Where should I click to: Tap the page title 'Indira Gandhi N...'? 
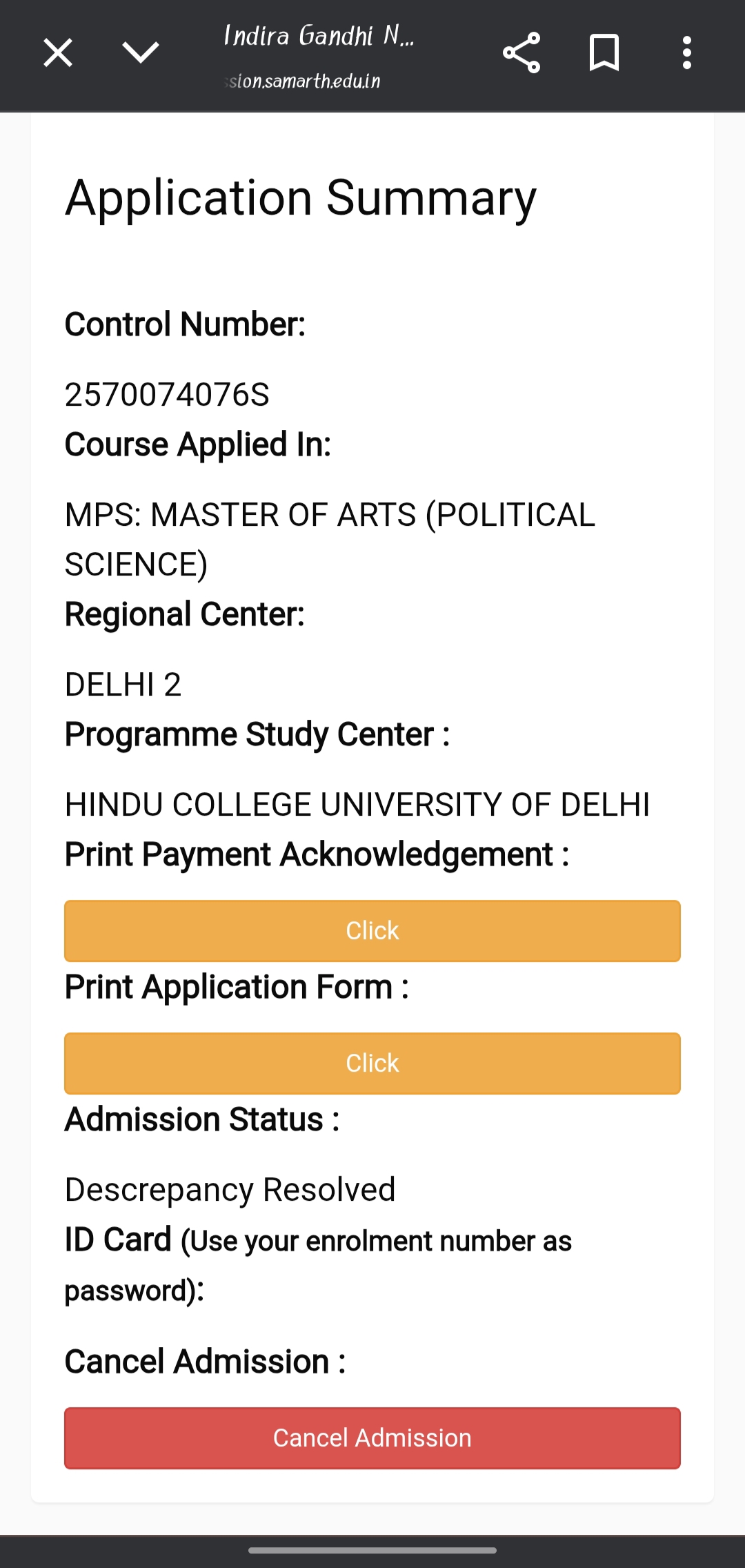coord(319,35)
